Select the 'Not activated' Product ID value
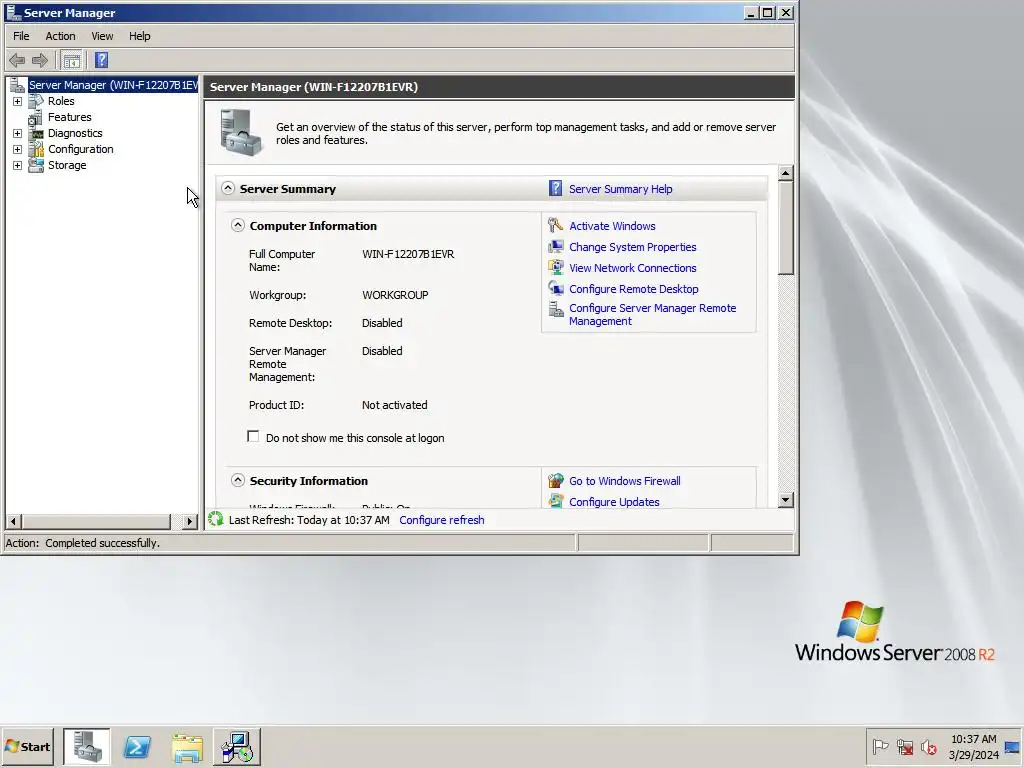Image resolution: width=1024 pixels, height=768 pixels. pyautogui.click(x=394, y=405)
